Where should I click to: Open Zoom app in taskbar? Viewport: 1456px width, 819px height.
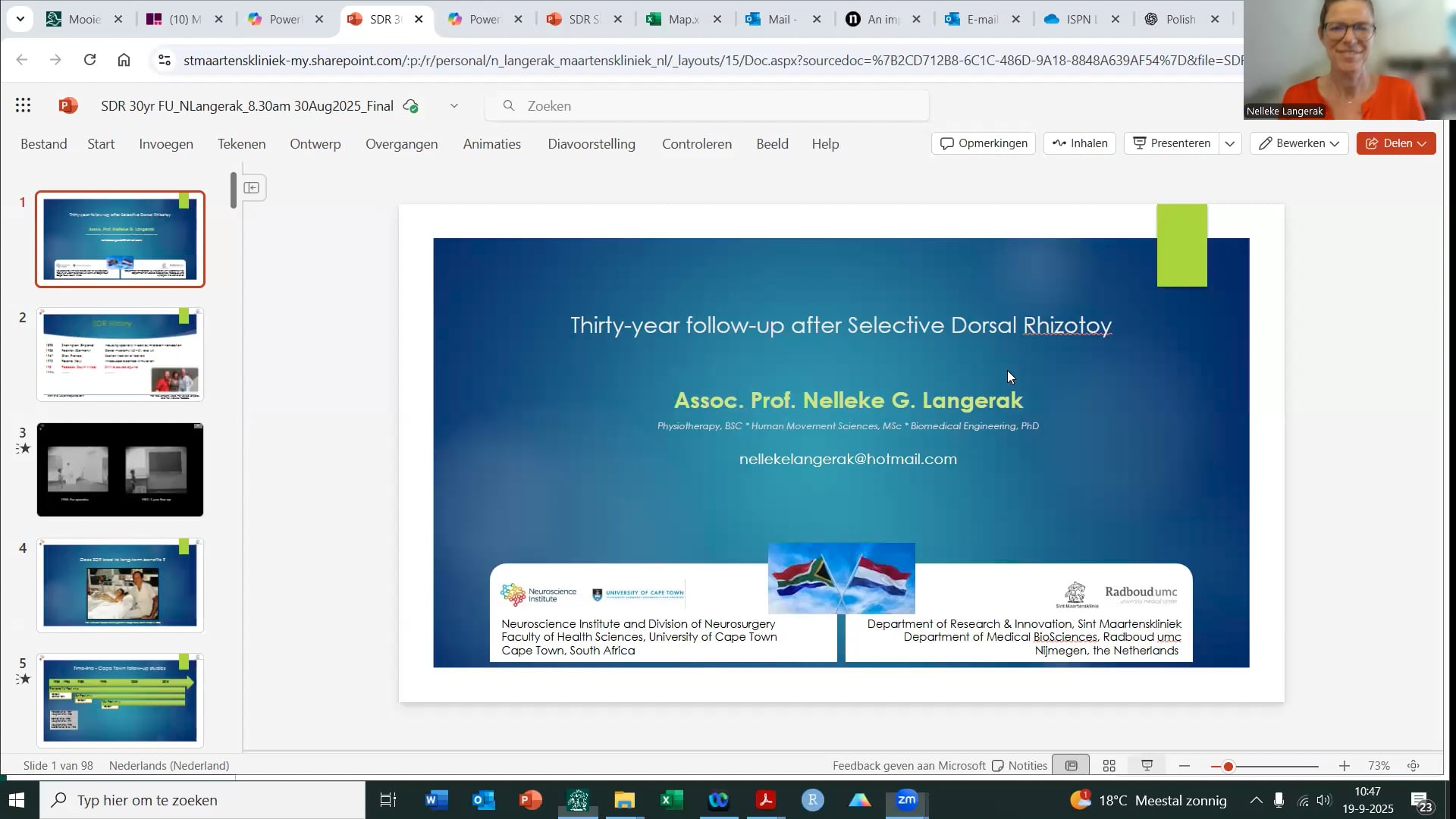[906, 799]
